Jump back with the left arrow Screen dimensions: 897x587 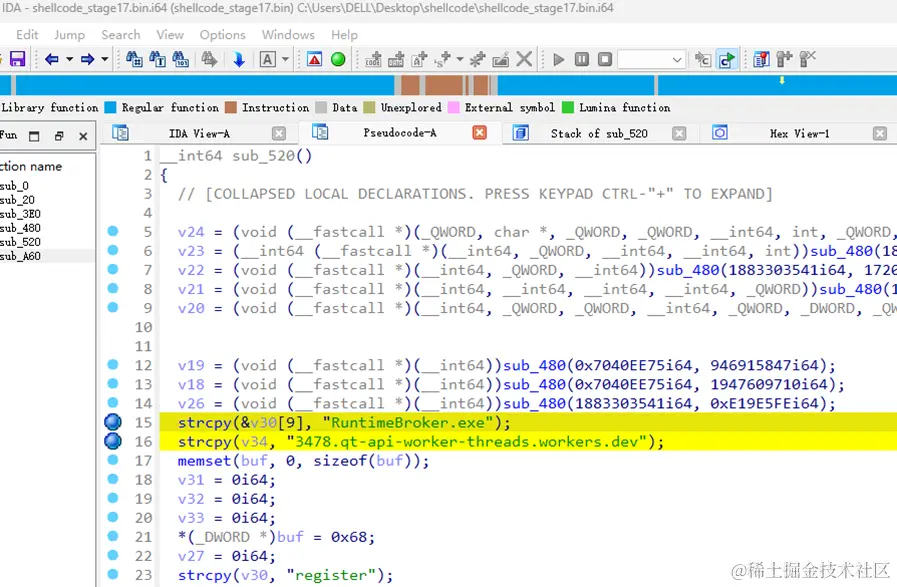[51, 59]
